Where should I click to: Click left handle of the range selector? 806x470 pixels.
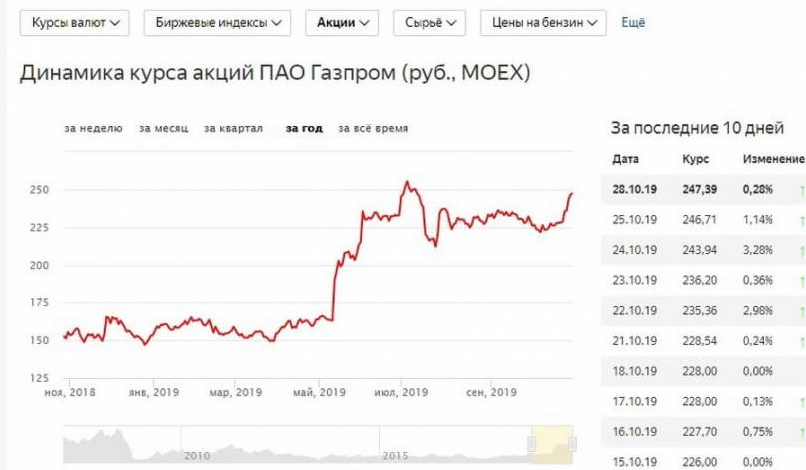tap(531, 441)
